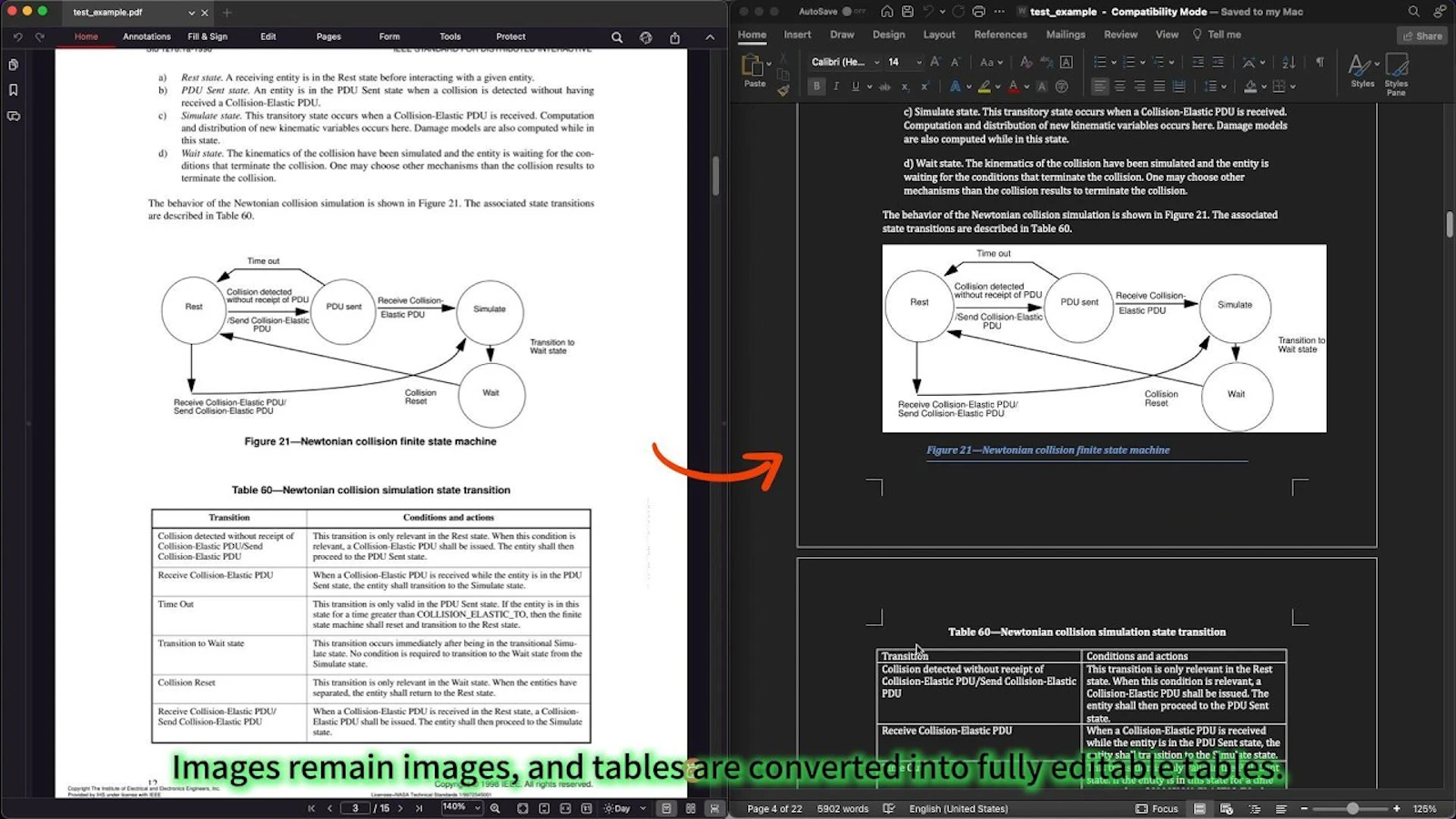Click the search magnifier in PDF editor
Viewport: 1456px width, 819px height.
click(x=617, y=37)
